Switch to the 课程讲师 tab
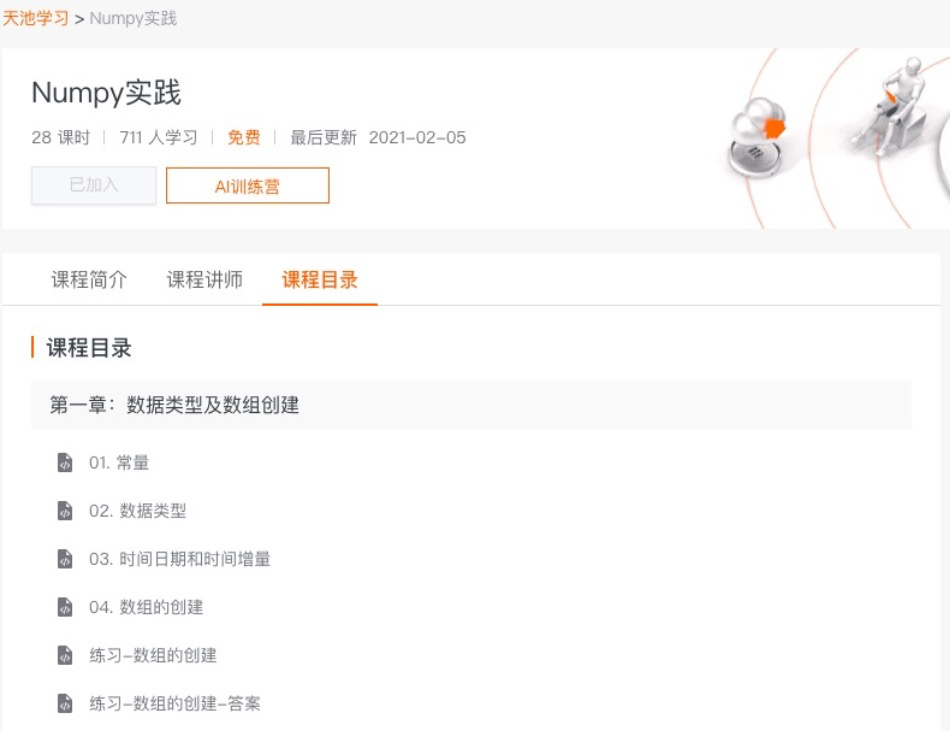Image resolution: width=950 pixels, height=731 pixels. coord(204,280)
